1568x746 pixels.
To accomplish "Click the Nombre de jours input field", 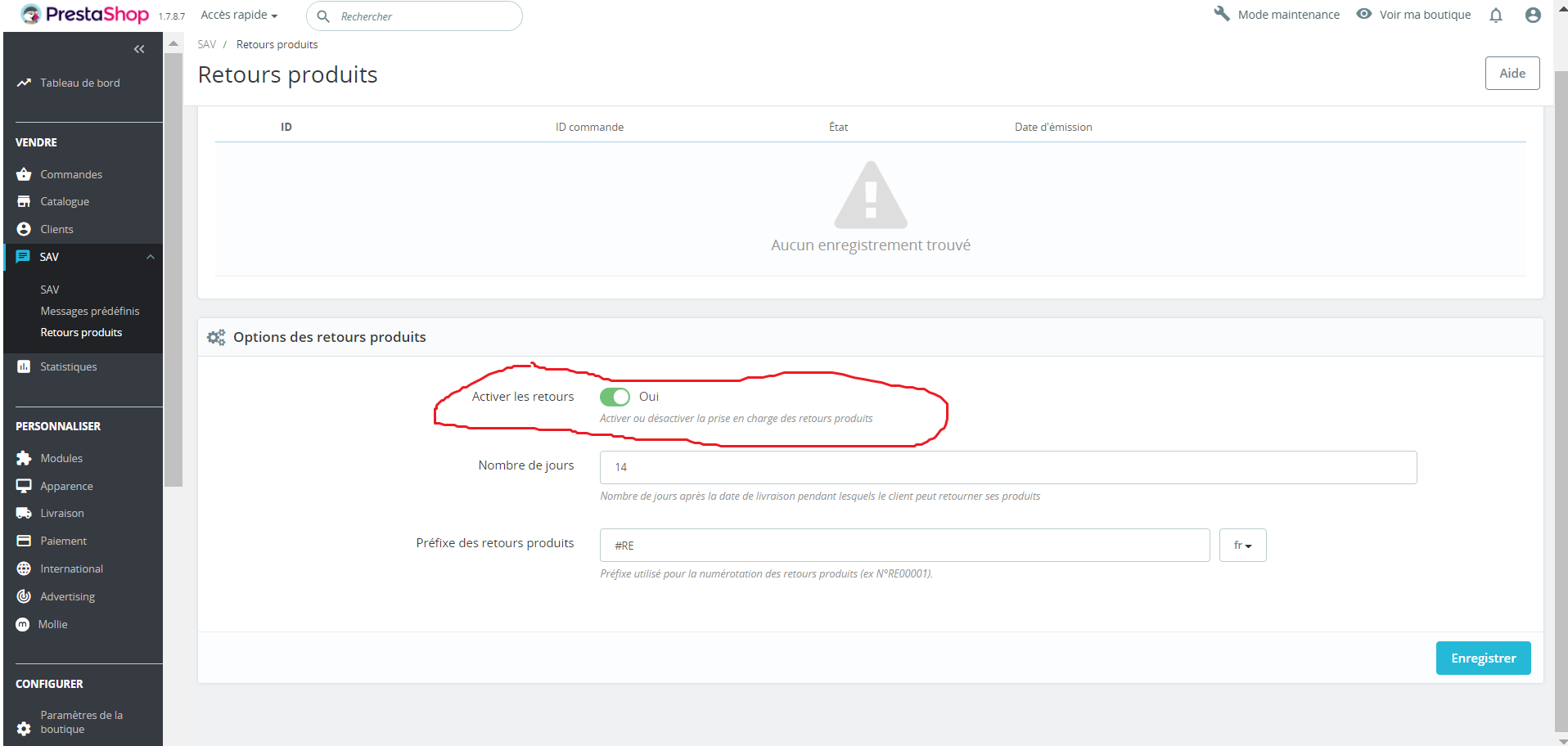I will [x=1008, y=467].
